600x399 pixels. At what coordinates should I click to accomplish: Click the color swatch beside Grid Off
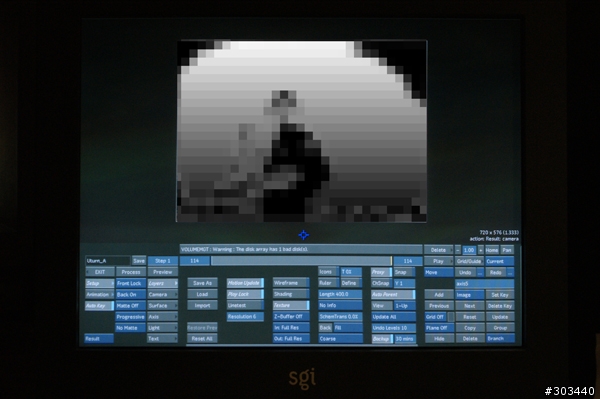pos(451,317)
